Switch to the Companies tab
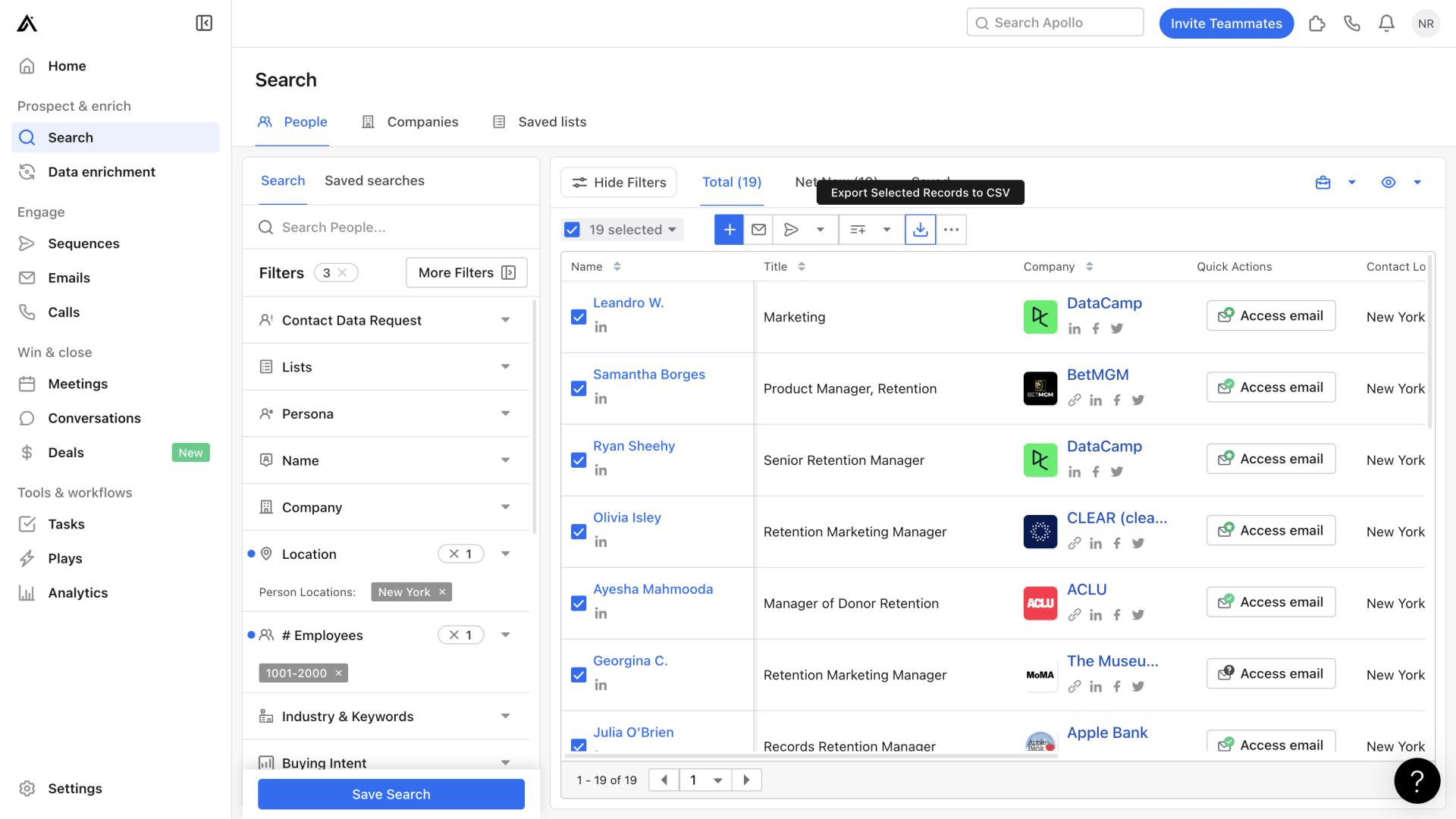 tap(410, 122)
